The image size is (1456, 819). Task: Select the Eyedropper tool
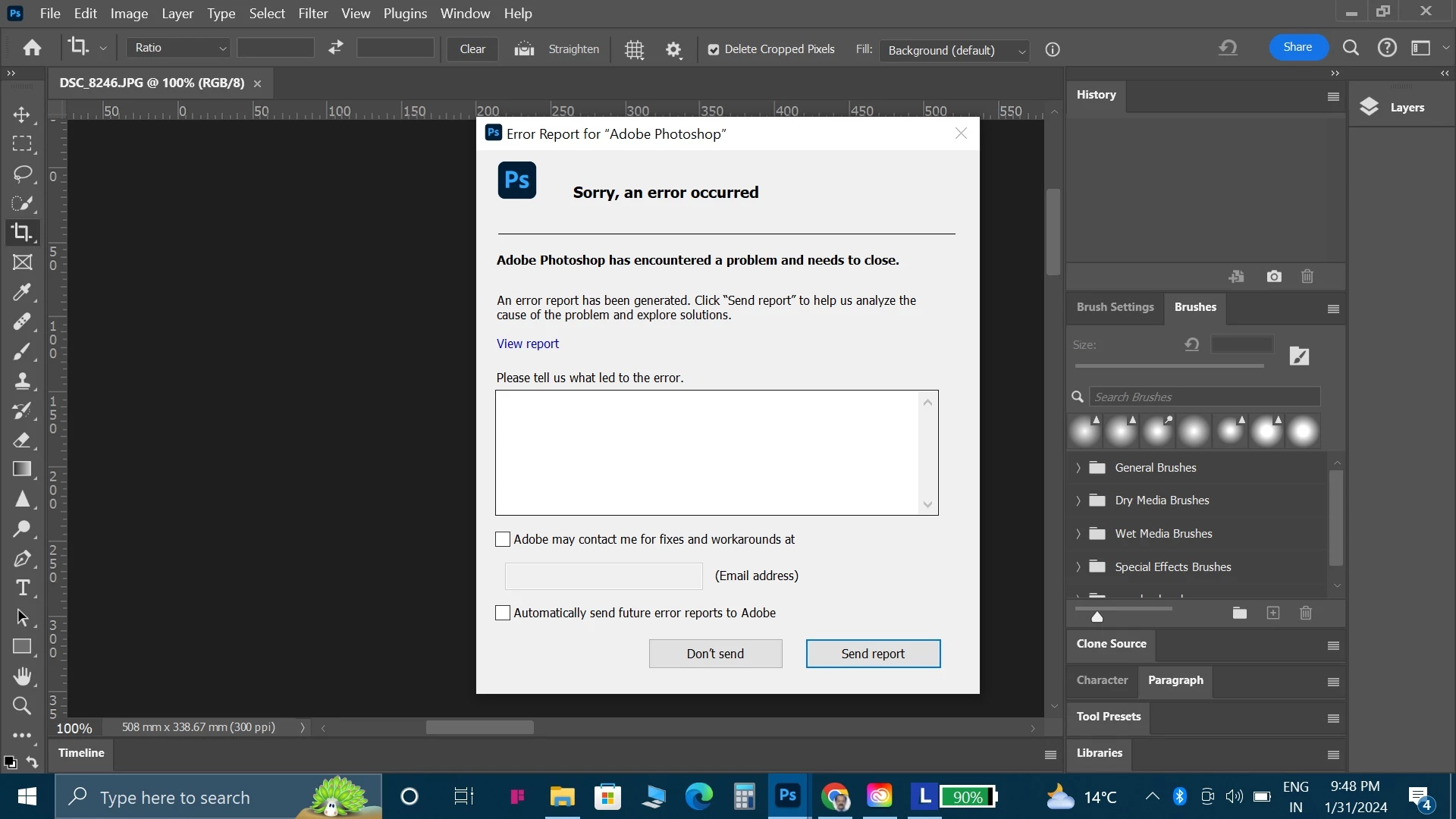[x=22, y=292]
